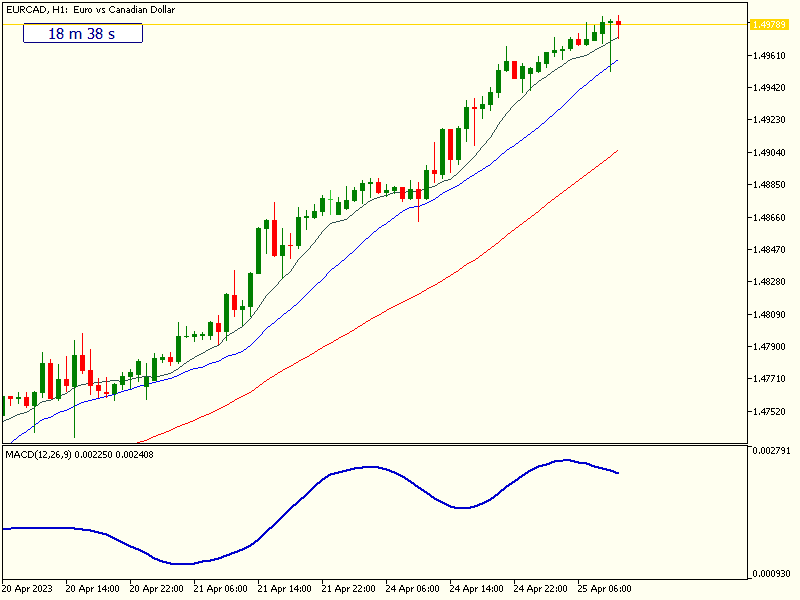Click the latest red candle at right edge
The image size is (800, 600).
point(619,27)
